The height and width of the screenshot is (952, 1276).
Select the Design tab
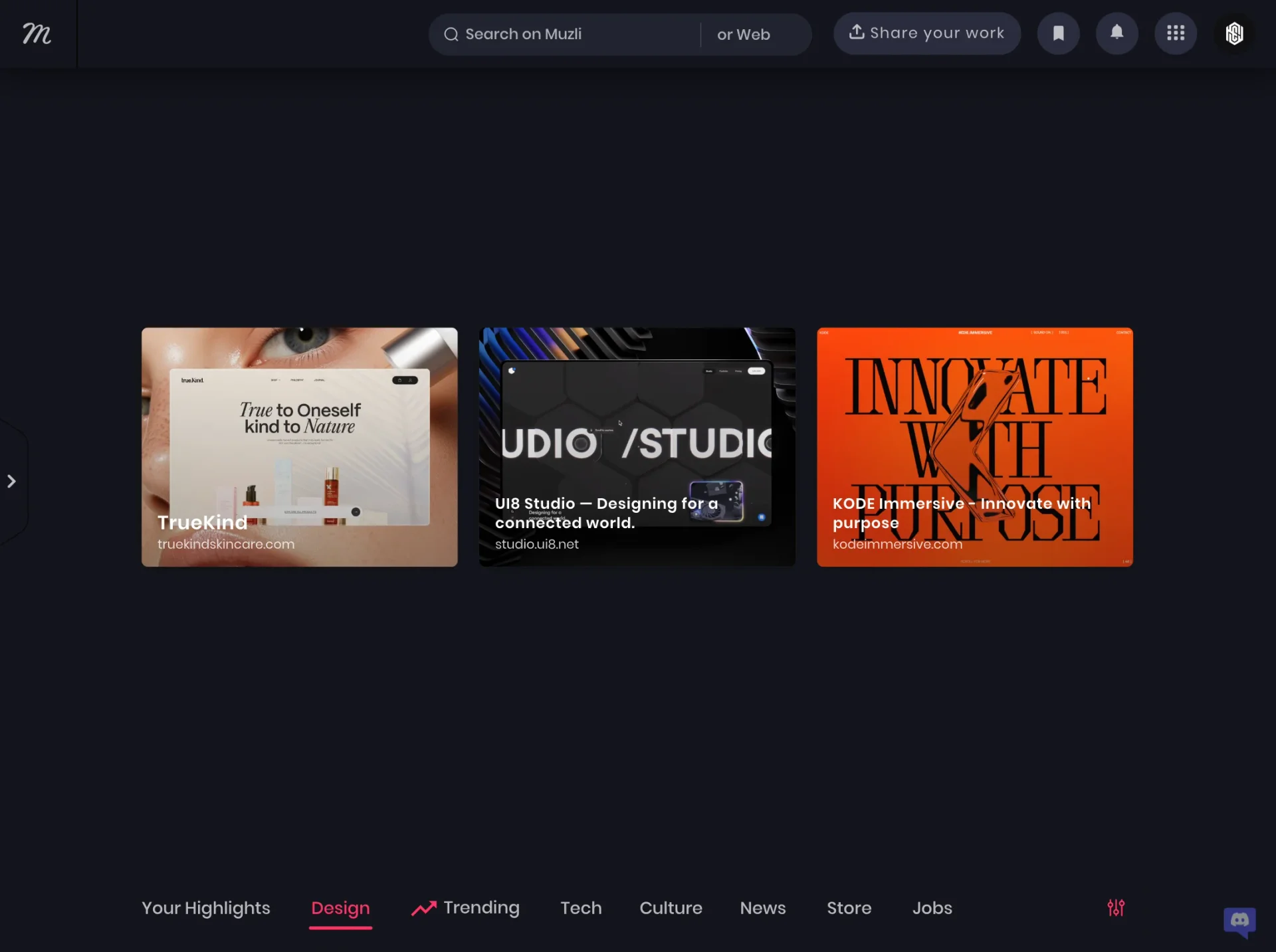340,907
